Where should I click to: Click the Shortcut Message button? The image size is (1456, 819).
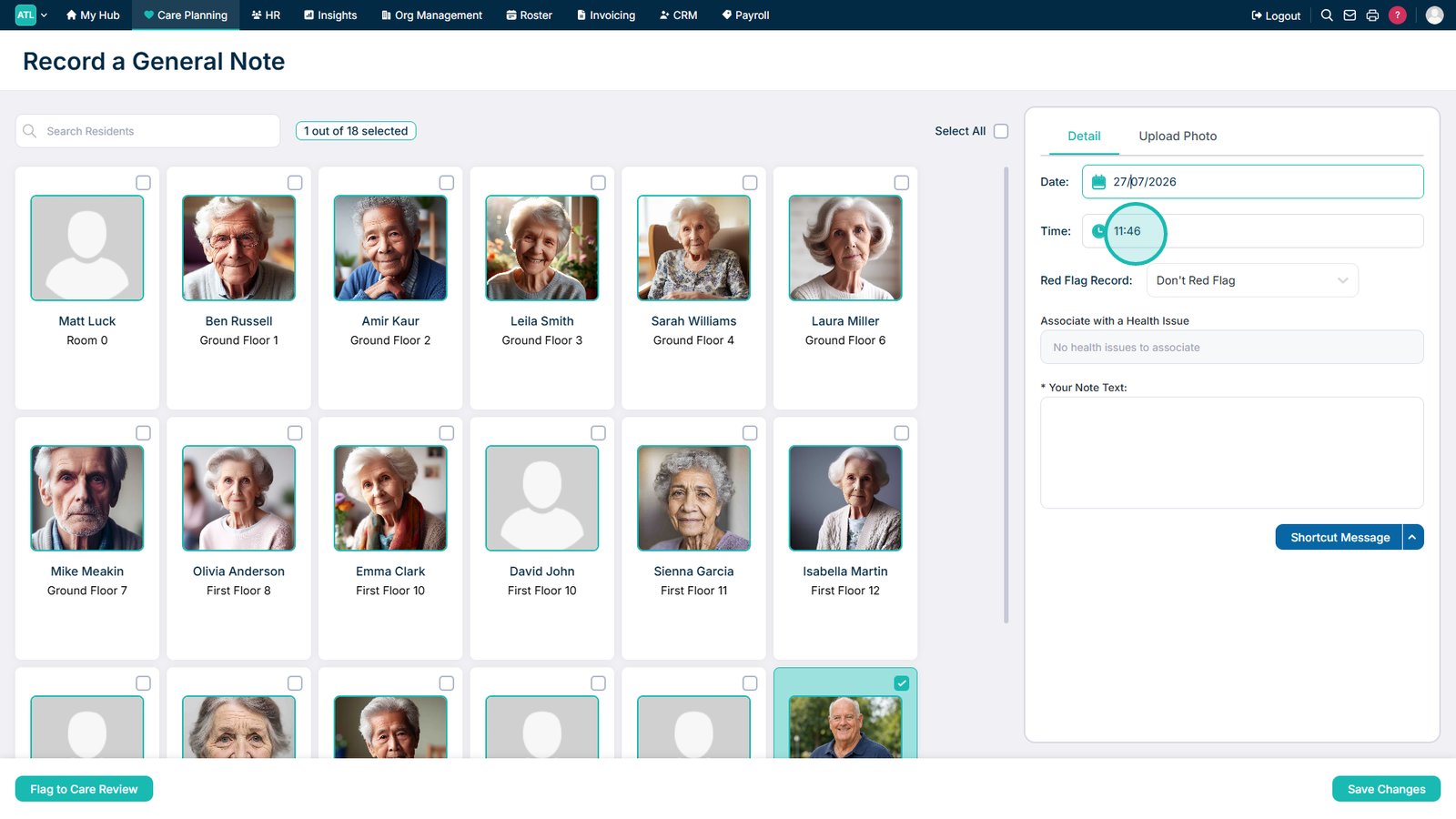[1339, 538]
